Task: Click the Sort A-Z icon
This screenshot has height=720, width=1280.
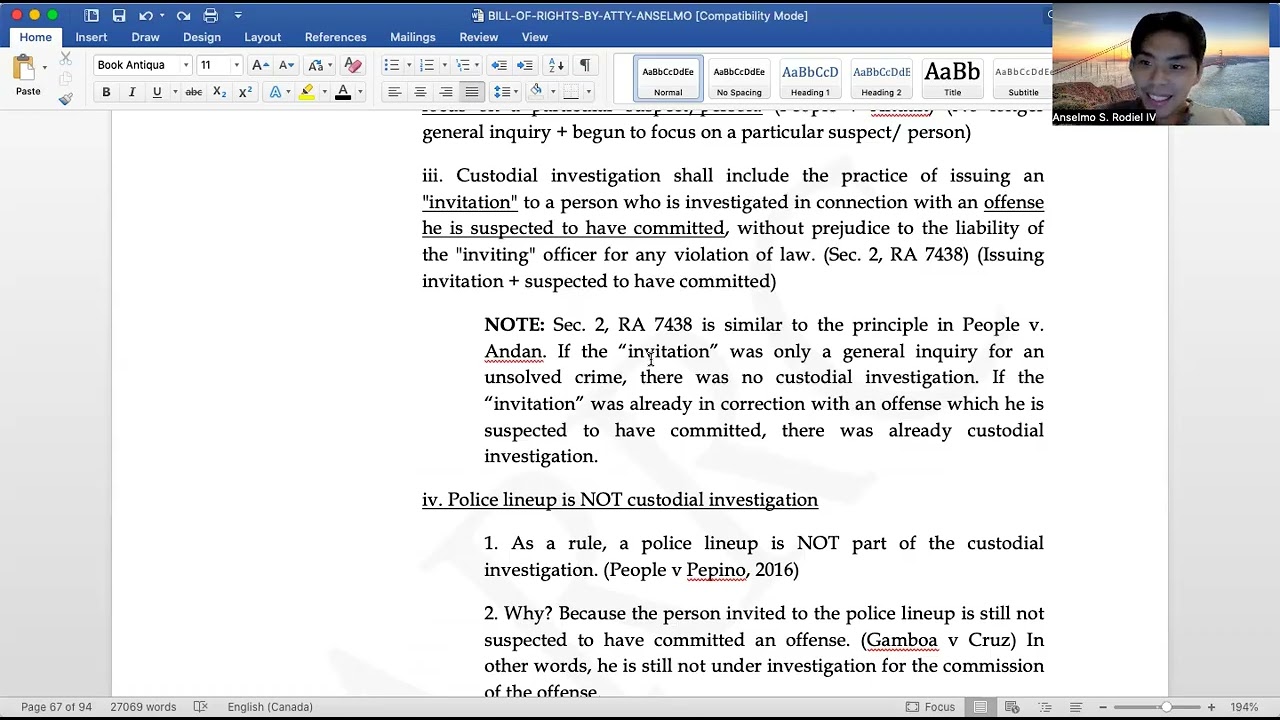Action: pos(557,65)
